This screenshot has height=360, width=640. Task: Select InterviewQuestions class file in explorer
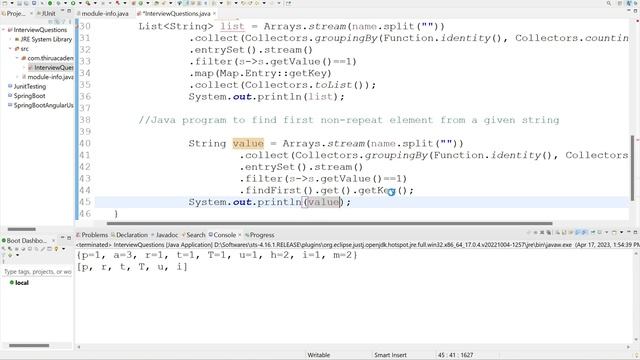pyautogui.click(x=51, y=67)
